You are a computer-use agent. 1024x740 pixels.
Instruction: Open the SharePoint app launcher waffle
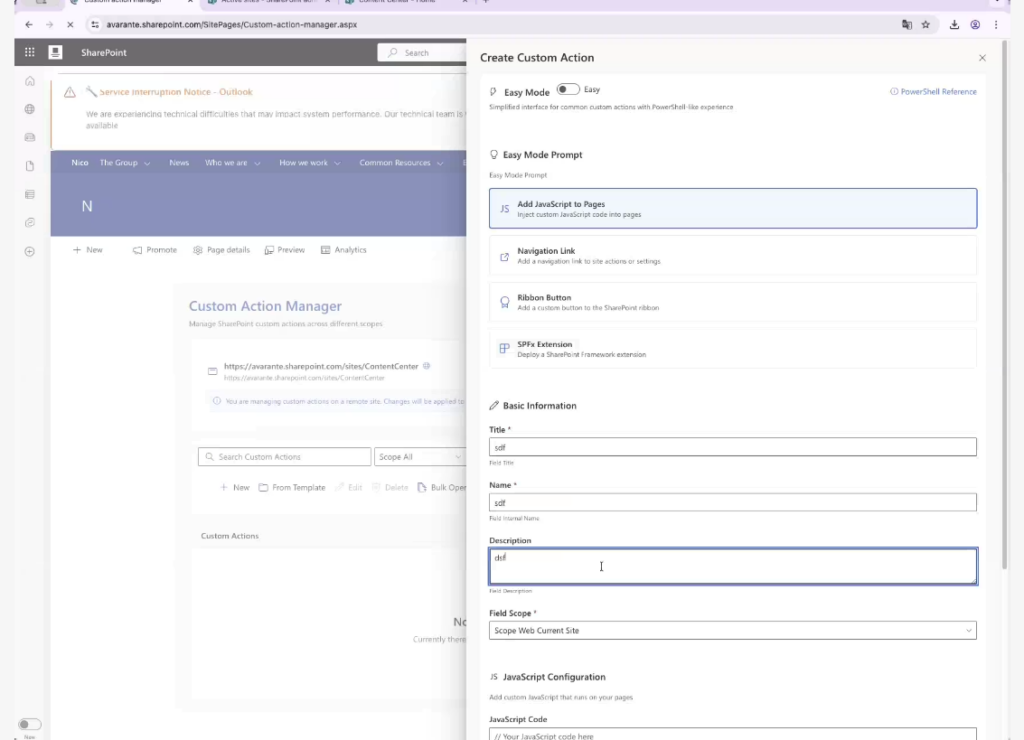point(29,52)
